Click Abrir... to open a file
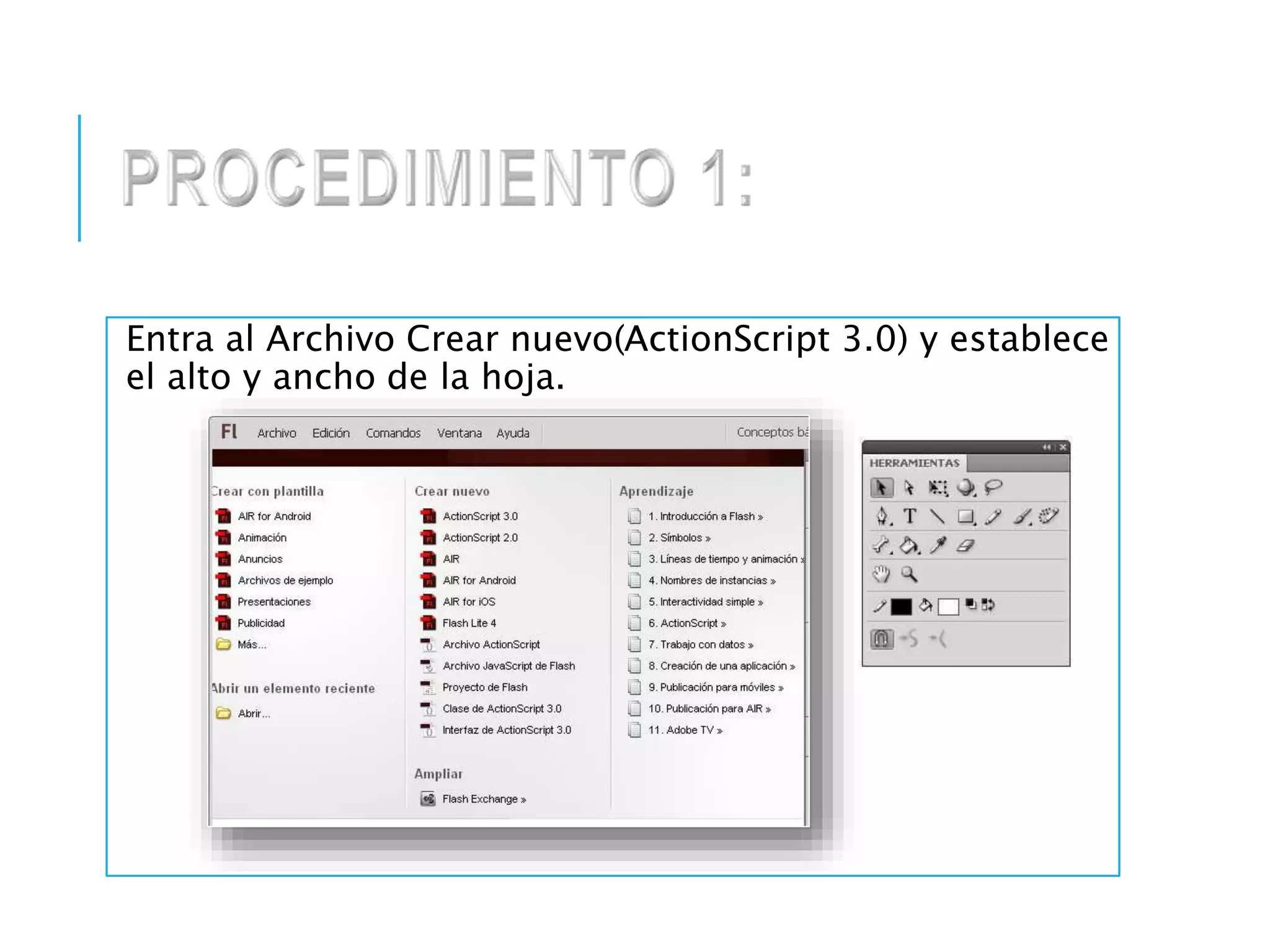1270x952 pixels. coord(253,713)
